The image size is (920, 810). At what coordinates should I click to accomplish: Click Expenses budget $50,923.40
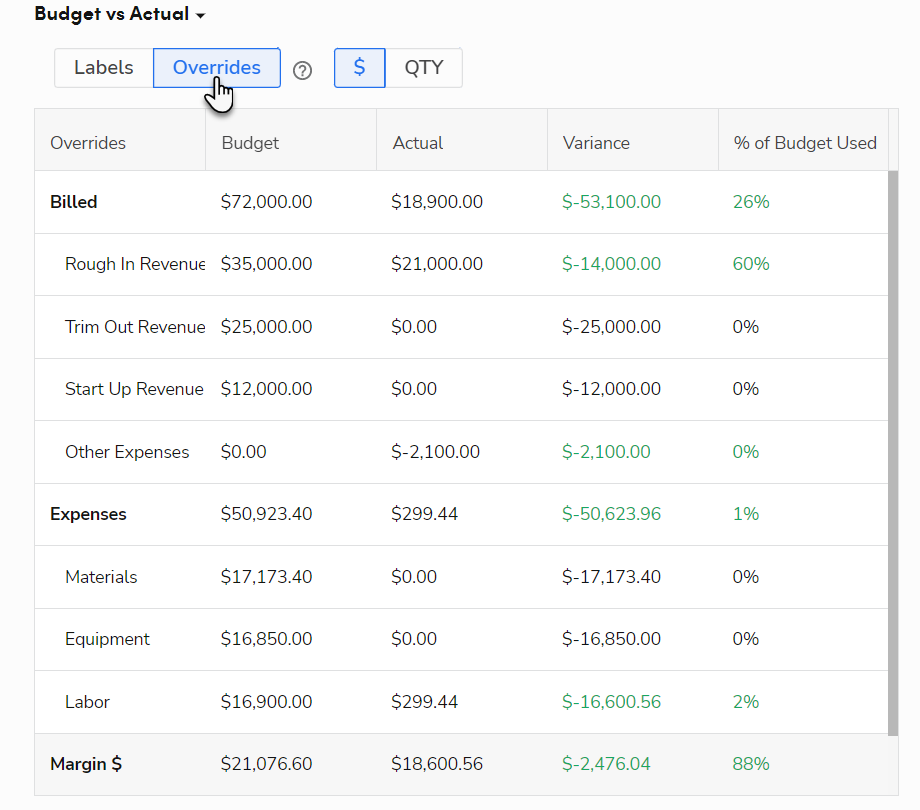pyautogui.click(x=266, y=514)
